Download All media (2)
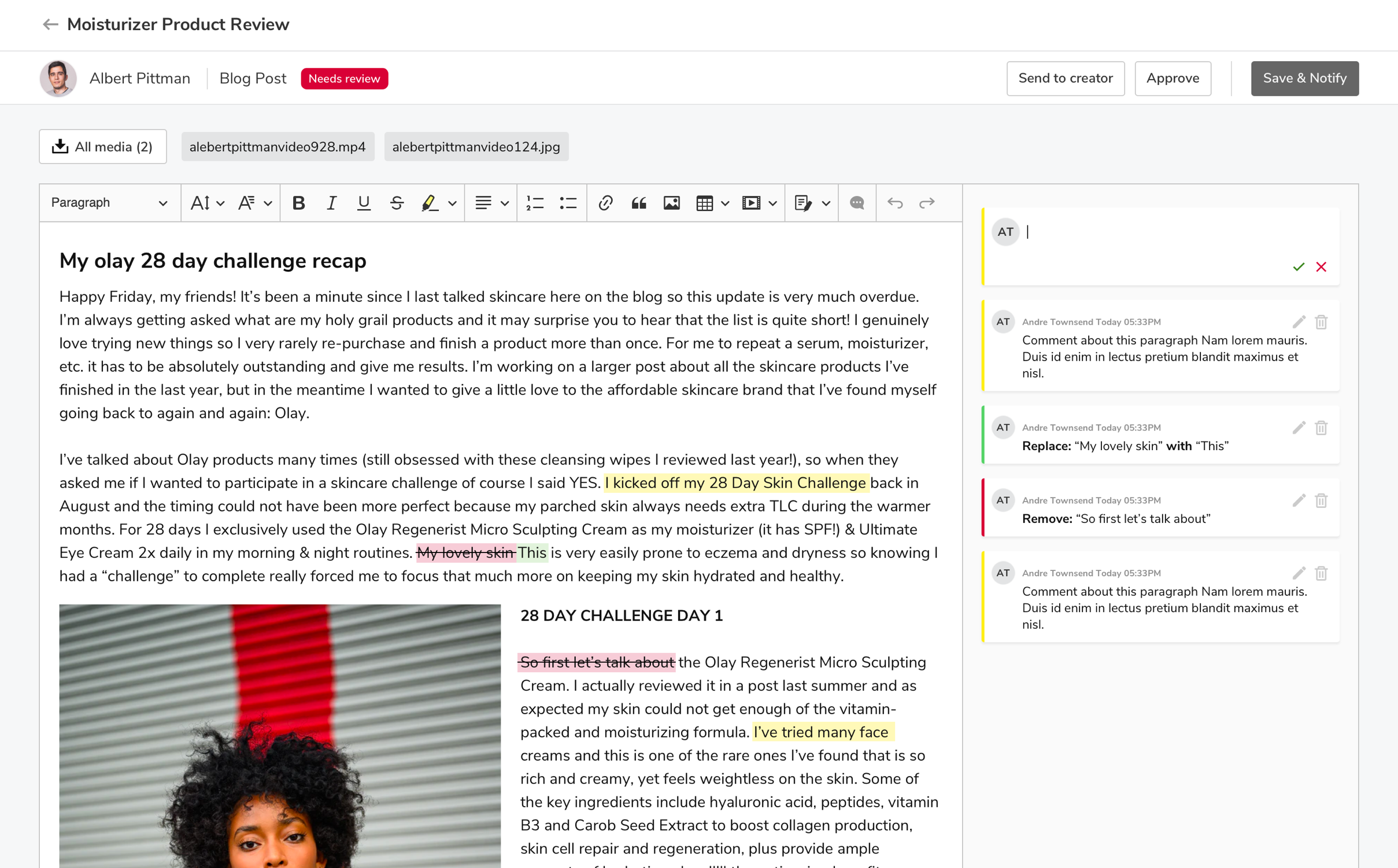Screen dimensions: 1398x868 coord(103,147)
